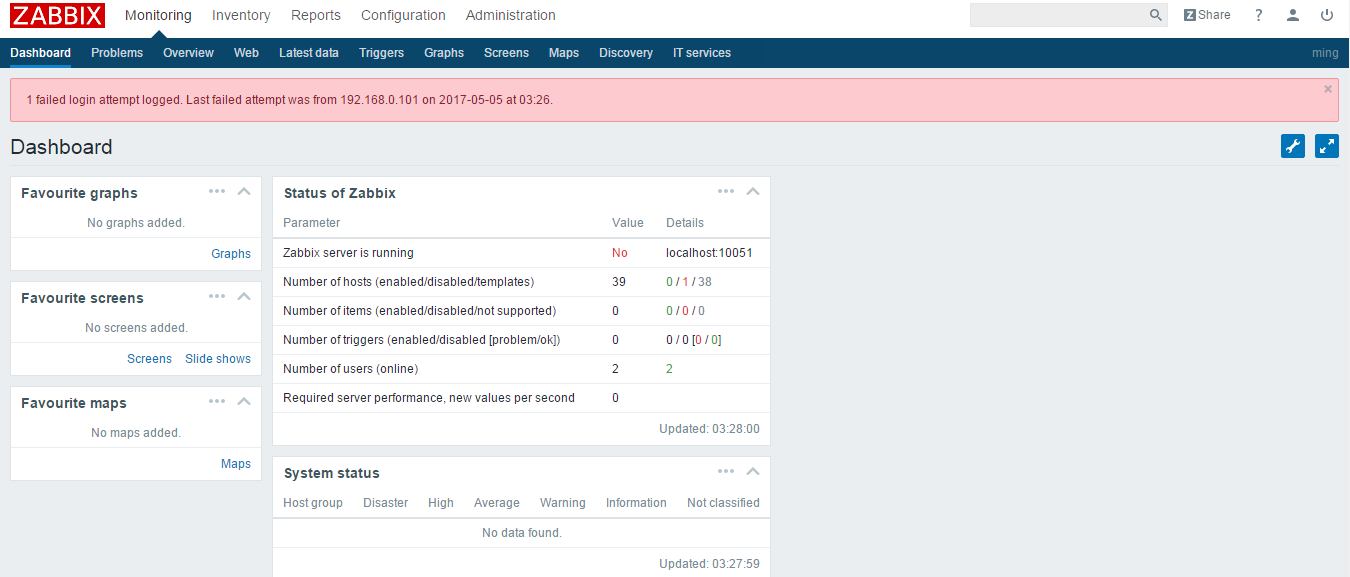Open the user profile icon

[1293, 15]
